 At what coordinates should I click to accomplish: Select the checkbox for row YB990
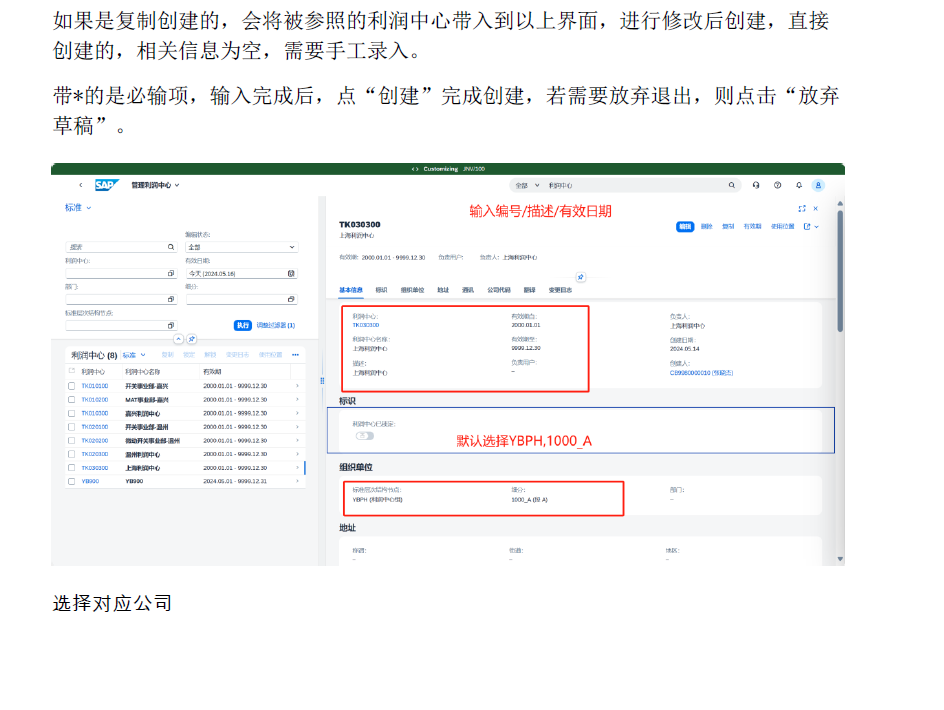pos(71,481)
